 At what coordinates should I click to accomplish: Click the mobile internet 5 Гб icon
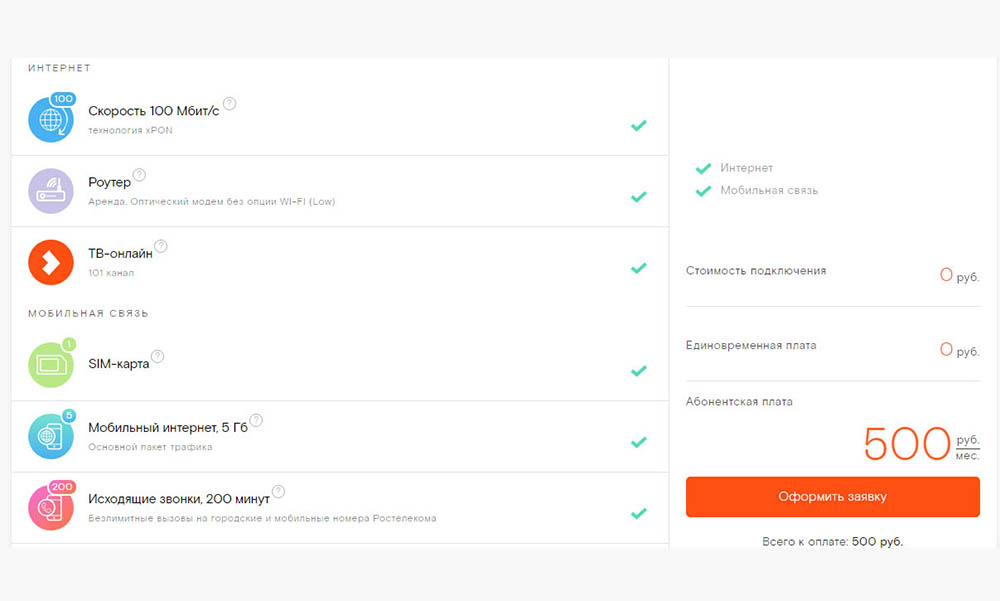50,436
